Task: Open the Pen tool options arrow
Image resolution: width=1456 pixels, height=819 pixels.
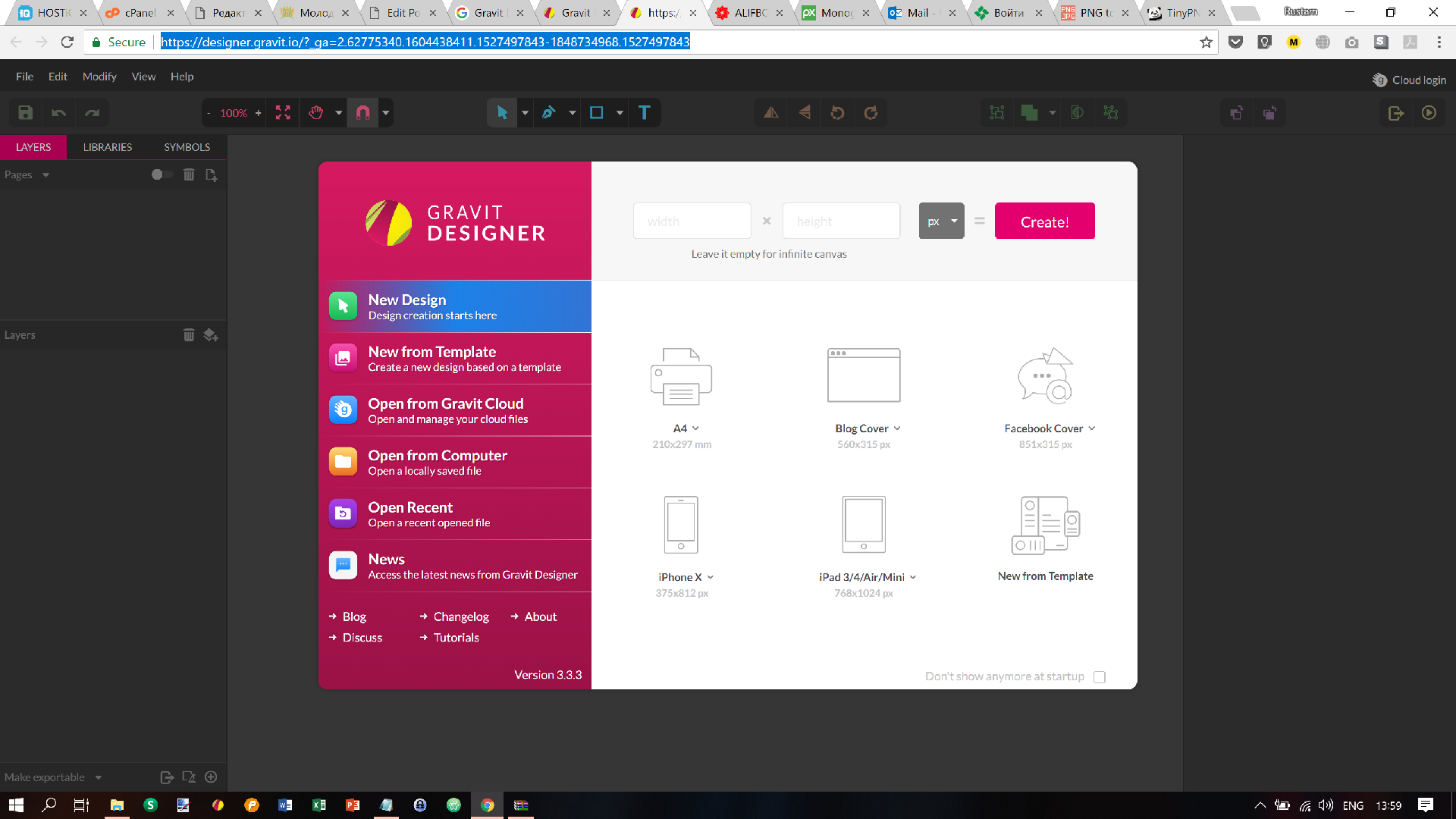Action: pyautogui.click(x=573, y=113)
